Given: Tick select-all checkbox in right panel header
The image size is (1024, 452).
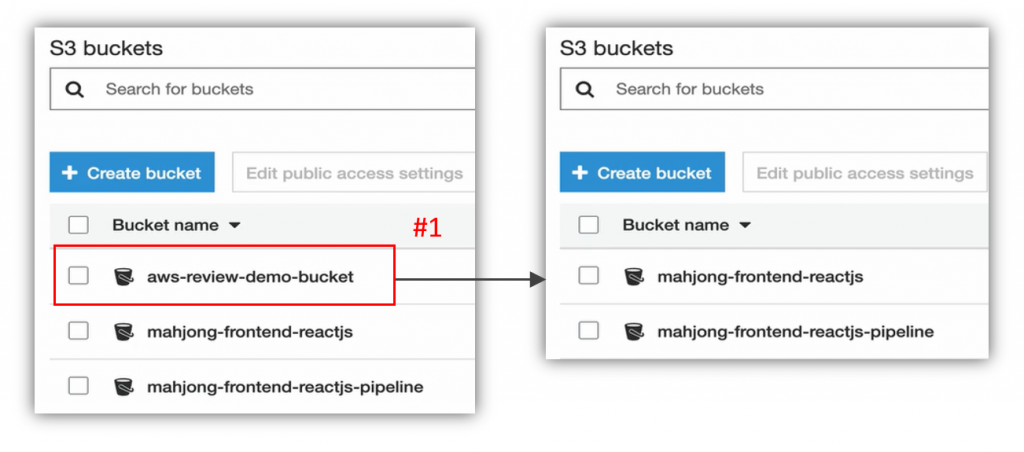Looking at the screenshot, I should coord(588,225).
